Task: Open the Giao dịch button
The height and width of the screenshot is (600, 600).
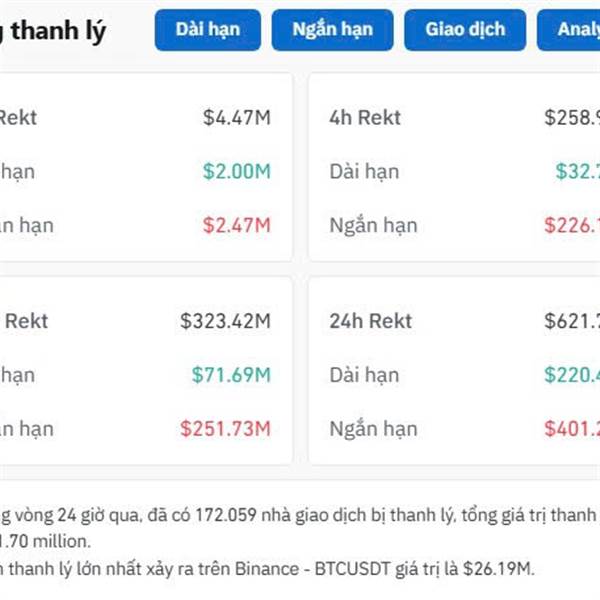Action: [x=465, y=30]
